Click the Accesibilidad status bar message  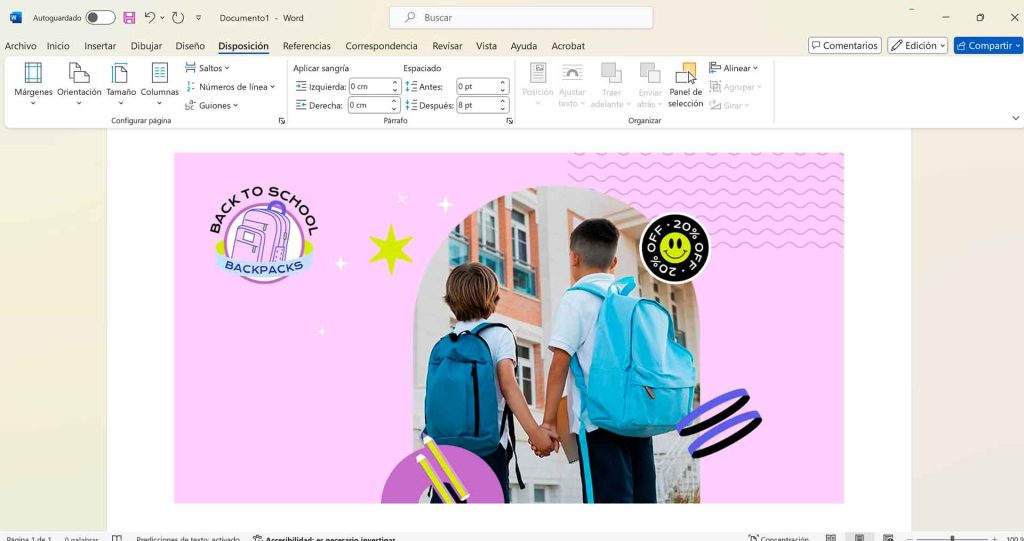(x=324, y=538)
